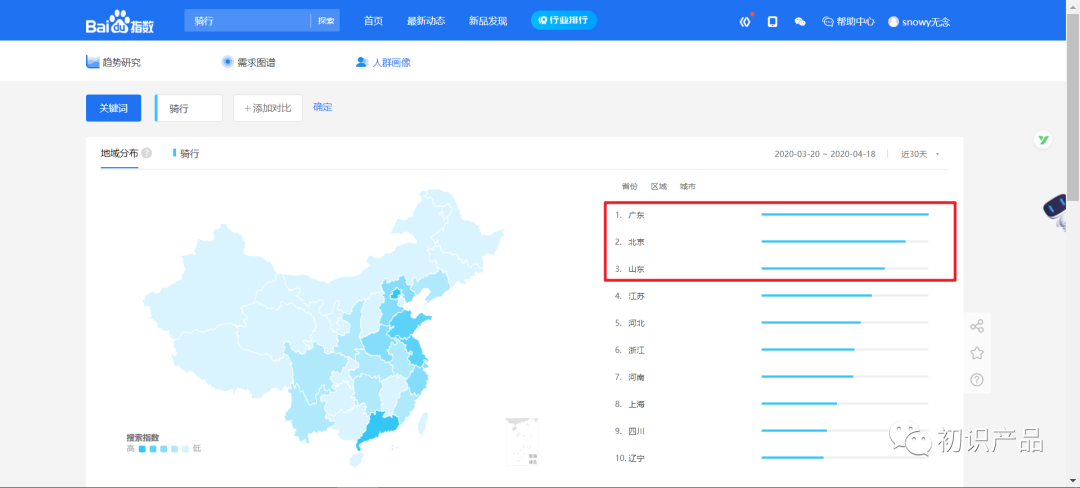Click the 行业排行 pill button

pos(563,21)
